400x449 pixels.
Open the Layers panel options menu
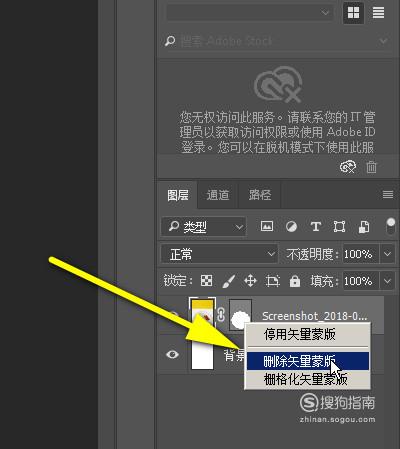(388, 194)
